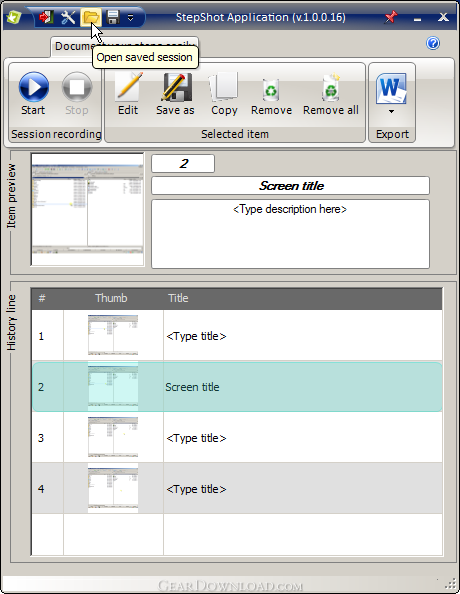Screen dimensions: 460x594
Task: Start session recording with the Start button
Action: tap(33, 93)
